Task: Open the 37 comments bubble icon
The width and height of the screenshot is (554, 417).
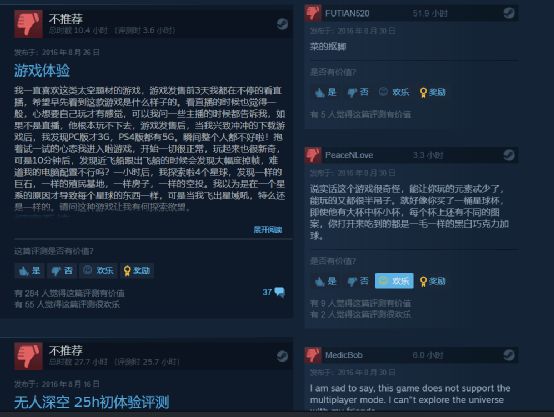Action: [279, 292]
